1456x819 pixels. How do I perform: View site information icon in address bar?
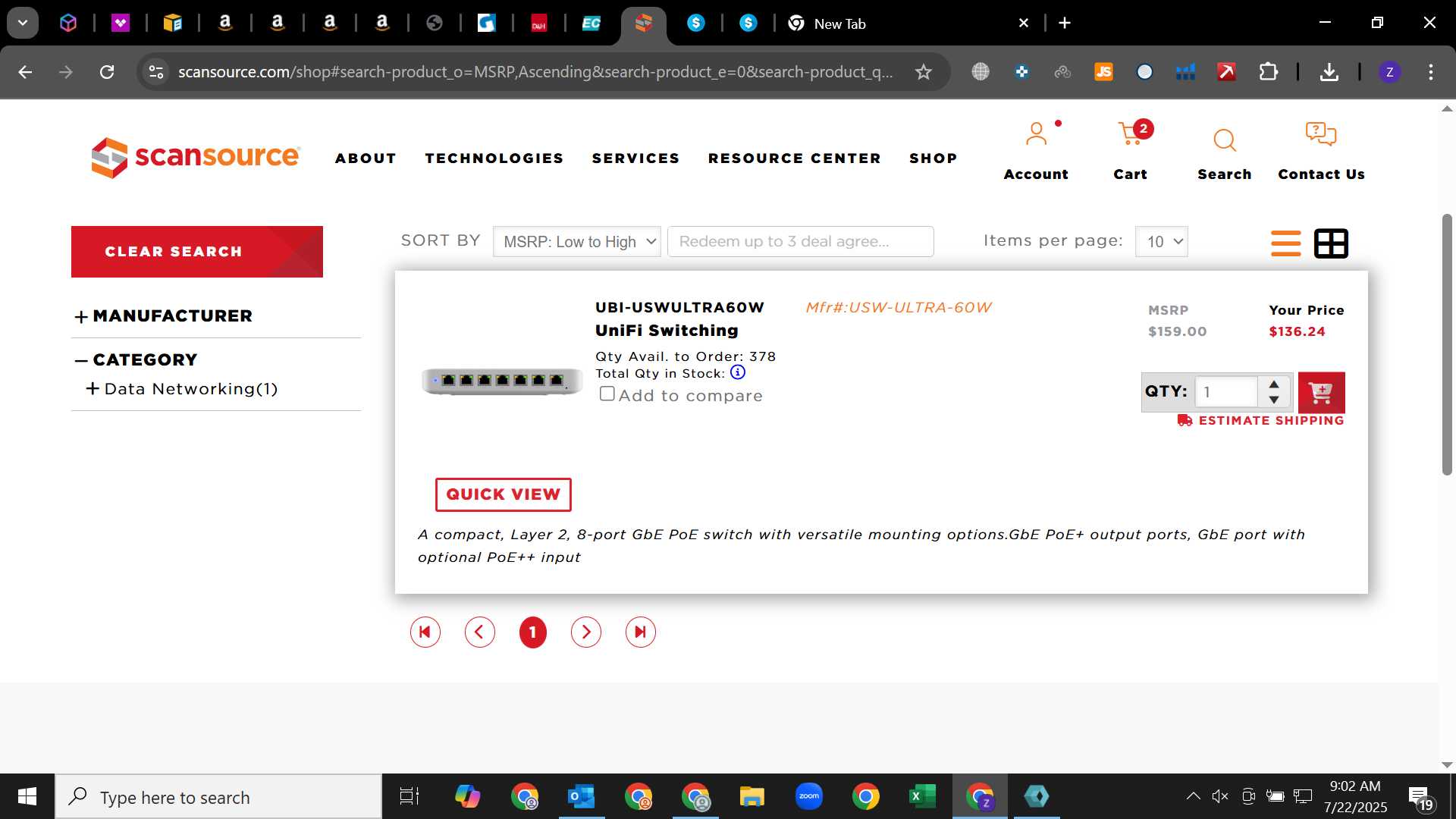tap(155, 72)
